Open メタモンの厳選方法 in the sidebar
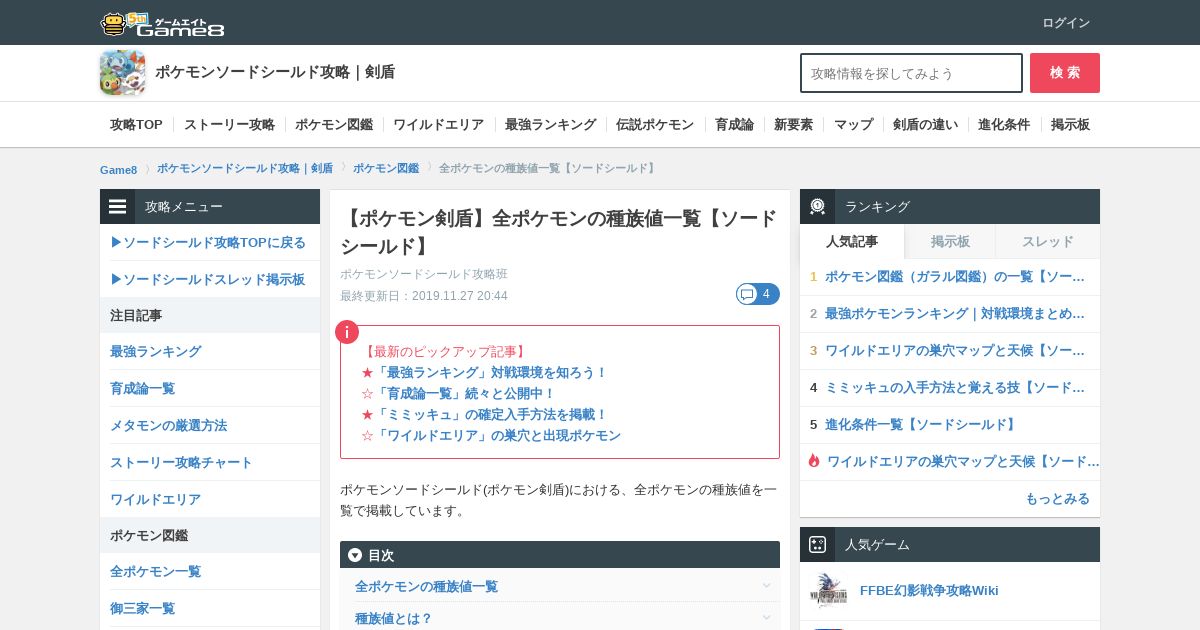 click(168, 425)
